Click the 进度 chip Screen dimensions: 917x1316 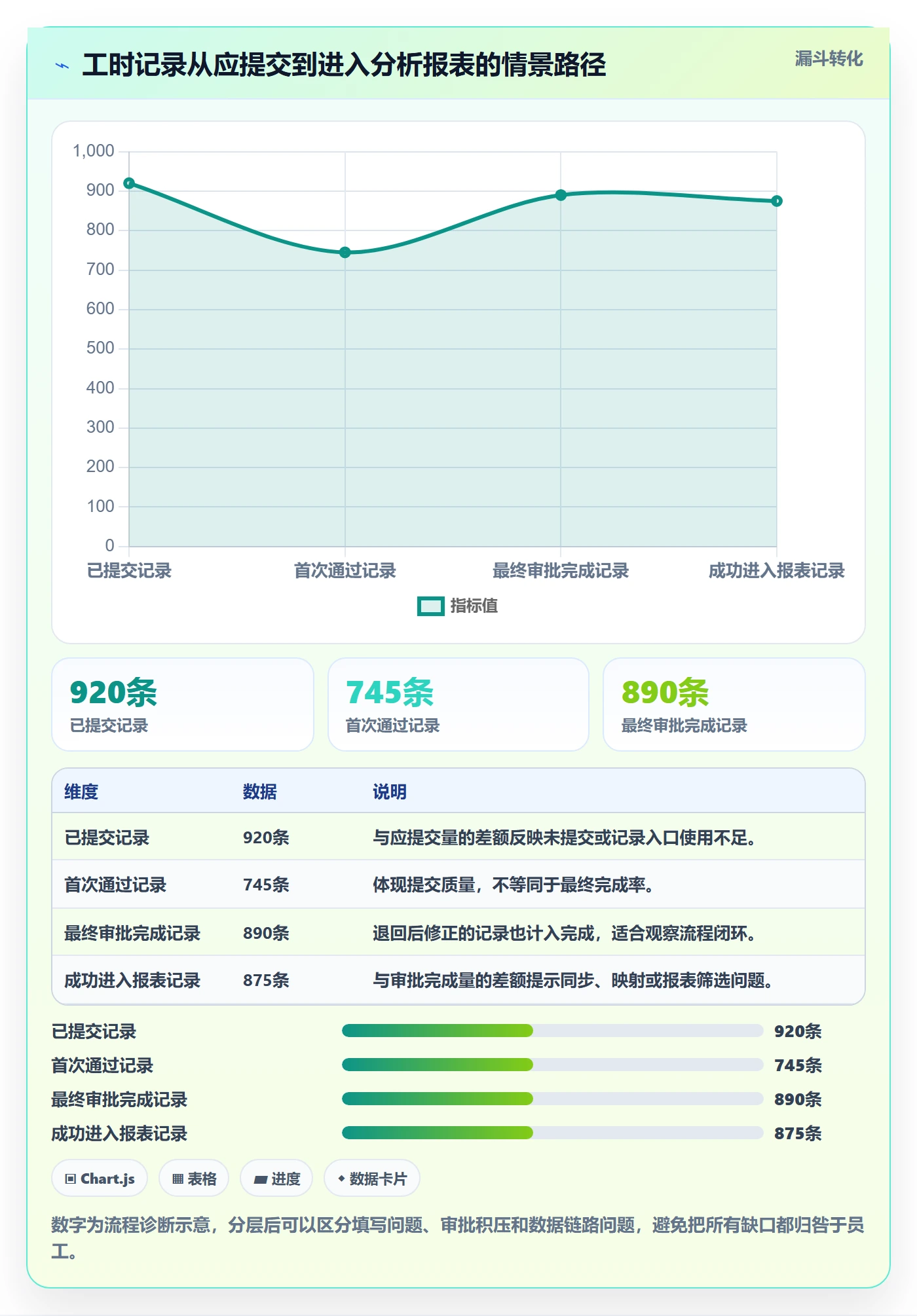tap(276, 1179)
